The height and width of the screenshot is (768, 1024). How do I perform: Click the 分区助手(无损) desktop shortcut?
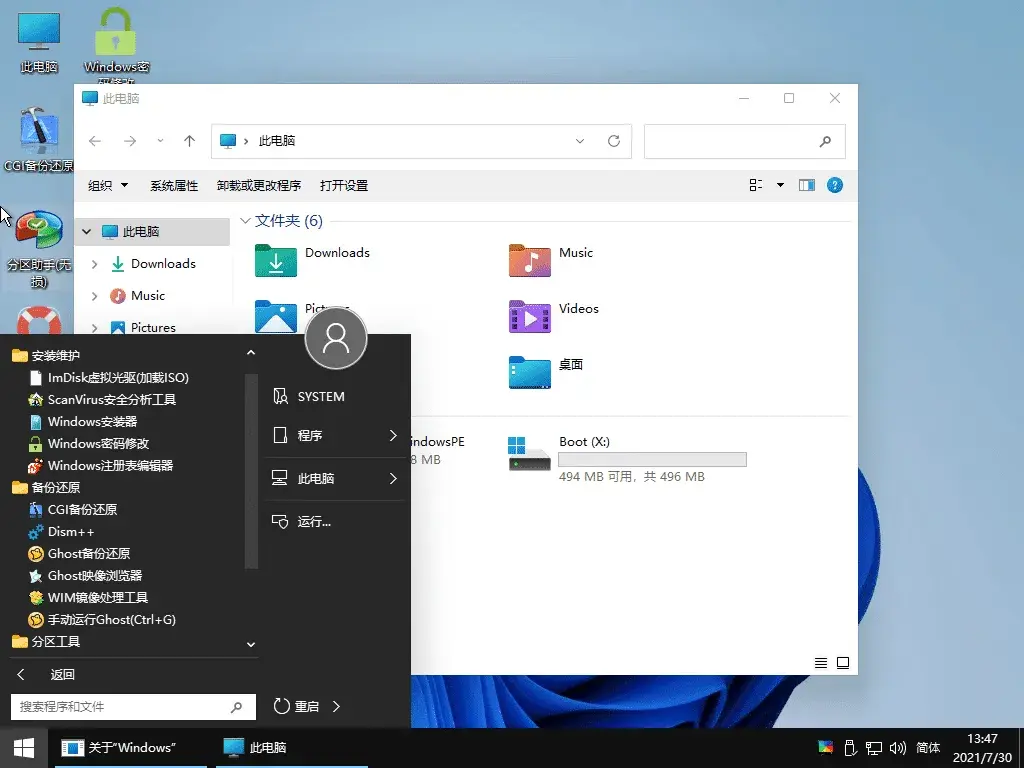(39, 249)
